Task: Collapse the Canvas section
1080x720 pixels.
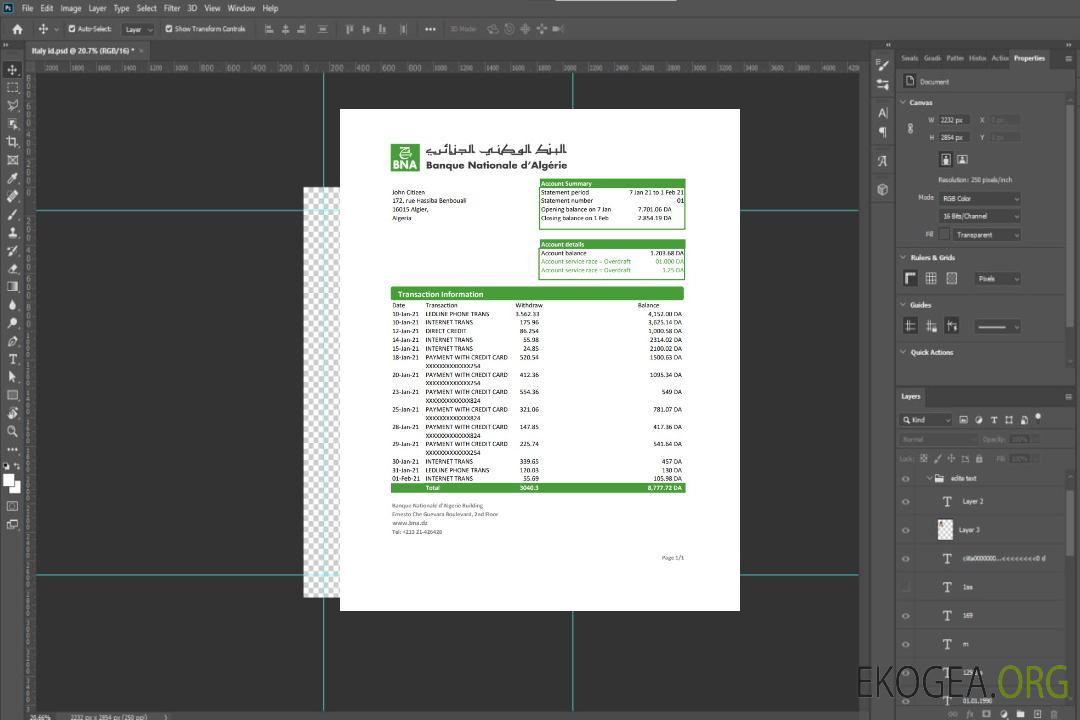Action: (904, 102)
